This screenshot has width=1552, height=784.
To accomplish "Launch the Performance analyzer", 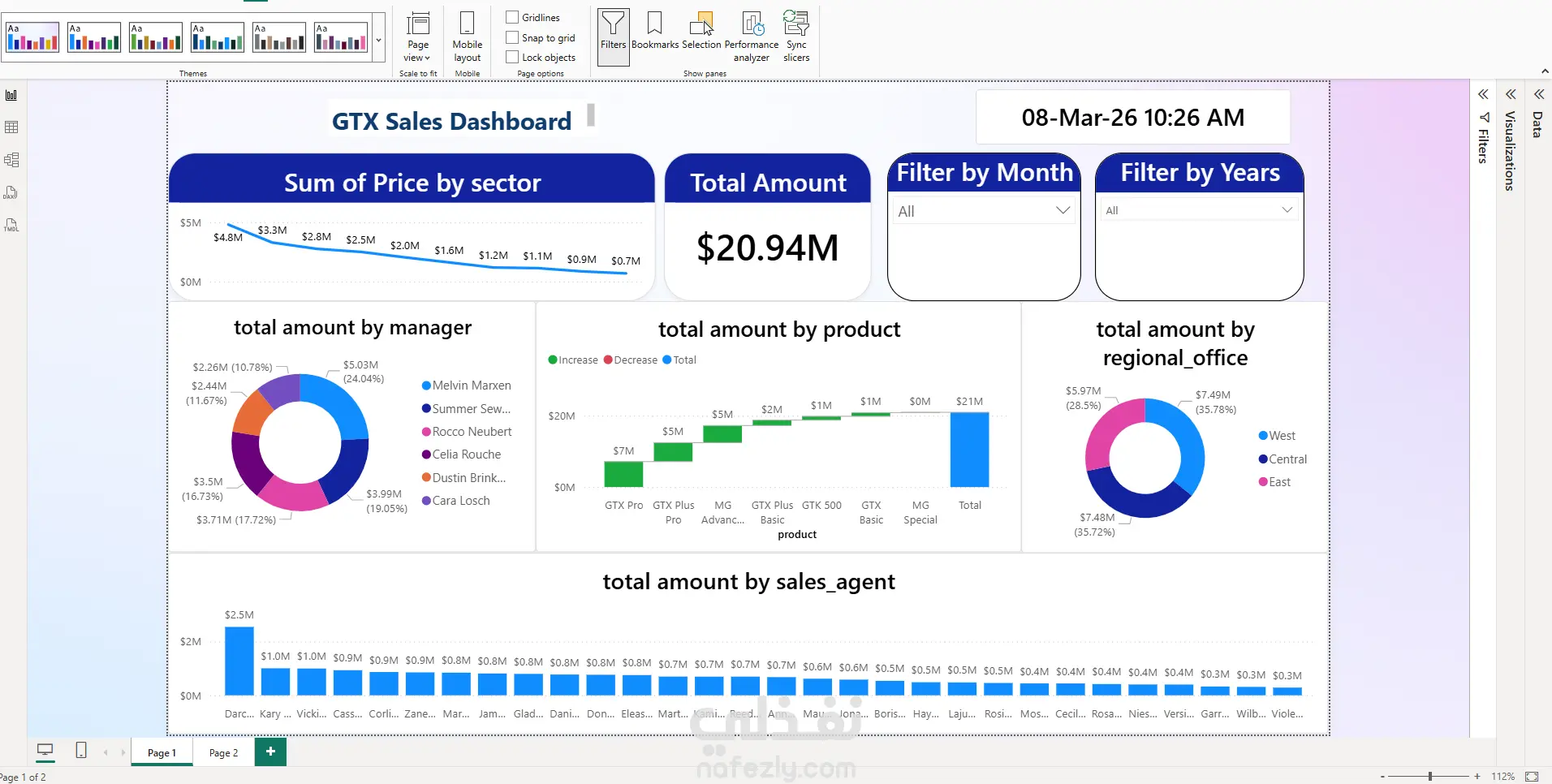I will click(x=752, y=37).
